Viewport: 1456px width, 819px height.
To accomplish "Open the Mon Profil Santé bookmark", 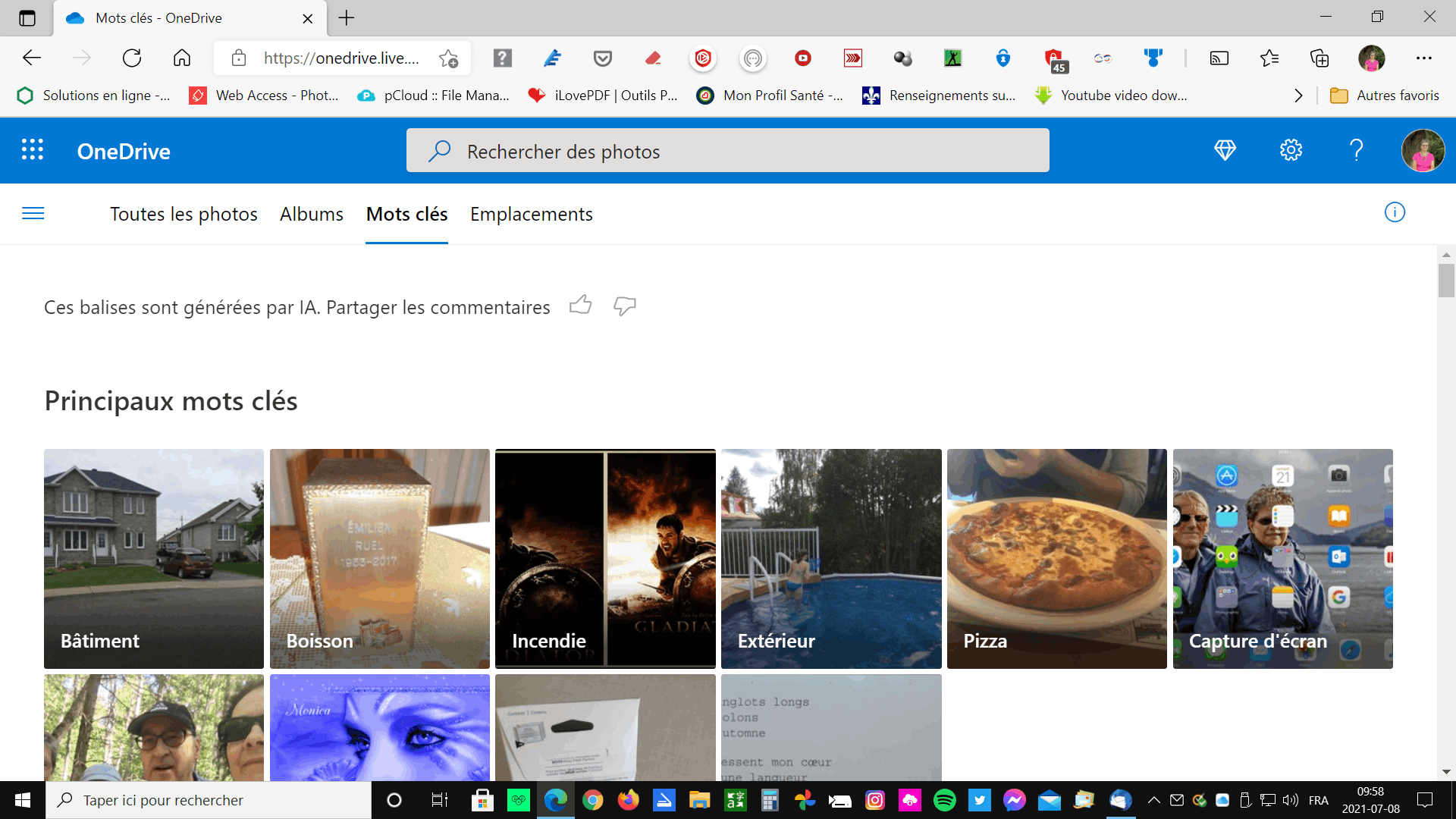I will point(770,96).
